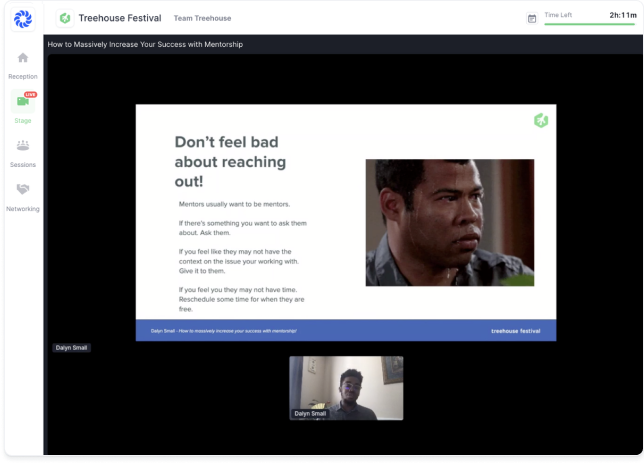The image size is (644, 464).
Task: Click the Treehouse Festival event title
Action: coord(120,18)
